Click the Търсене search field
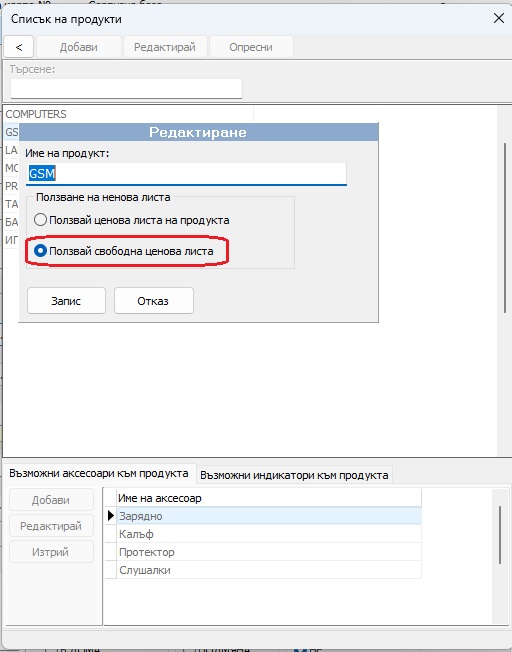This screenshot has width=512, height=652. tap(126, 89)
